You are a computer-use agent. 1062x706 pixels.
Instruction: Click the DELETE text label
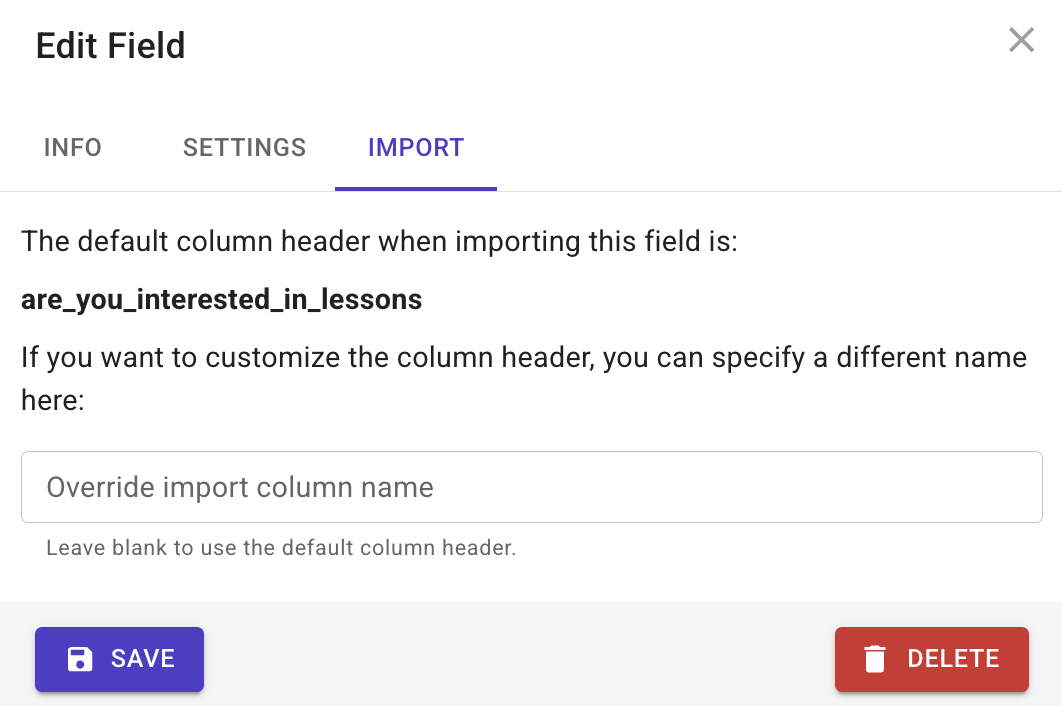tap(954, 659)
